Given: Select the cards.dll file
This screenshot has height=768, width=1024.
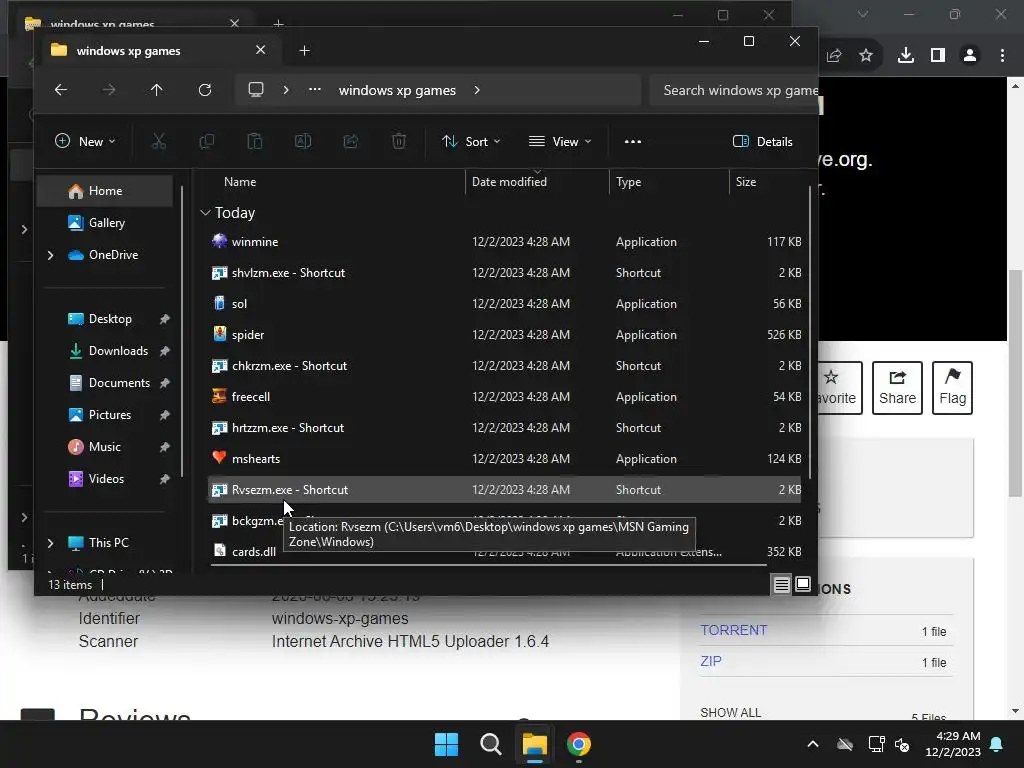Looking at the screenshot, I should pos(253,552).
